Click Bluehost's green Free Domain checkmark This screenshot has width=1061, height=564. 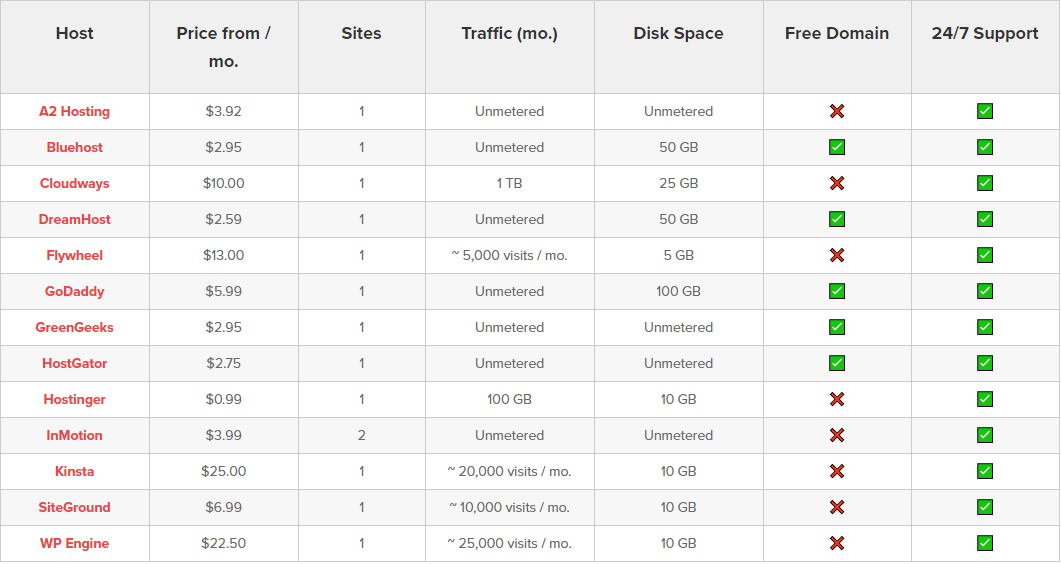pos(837,147)
